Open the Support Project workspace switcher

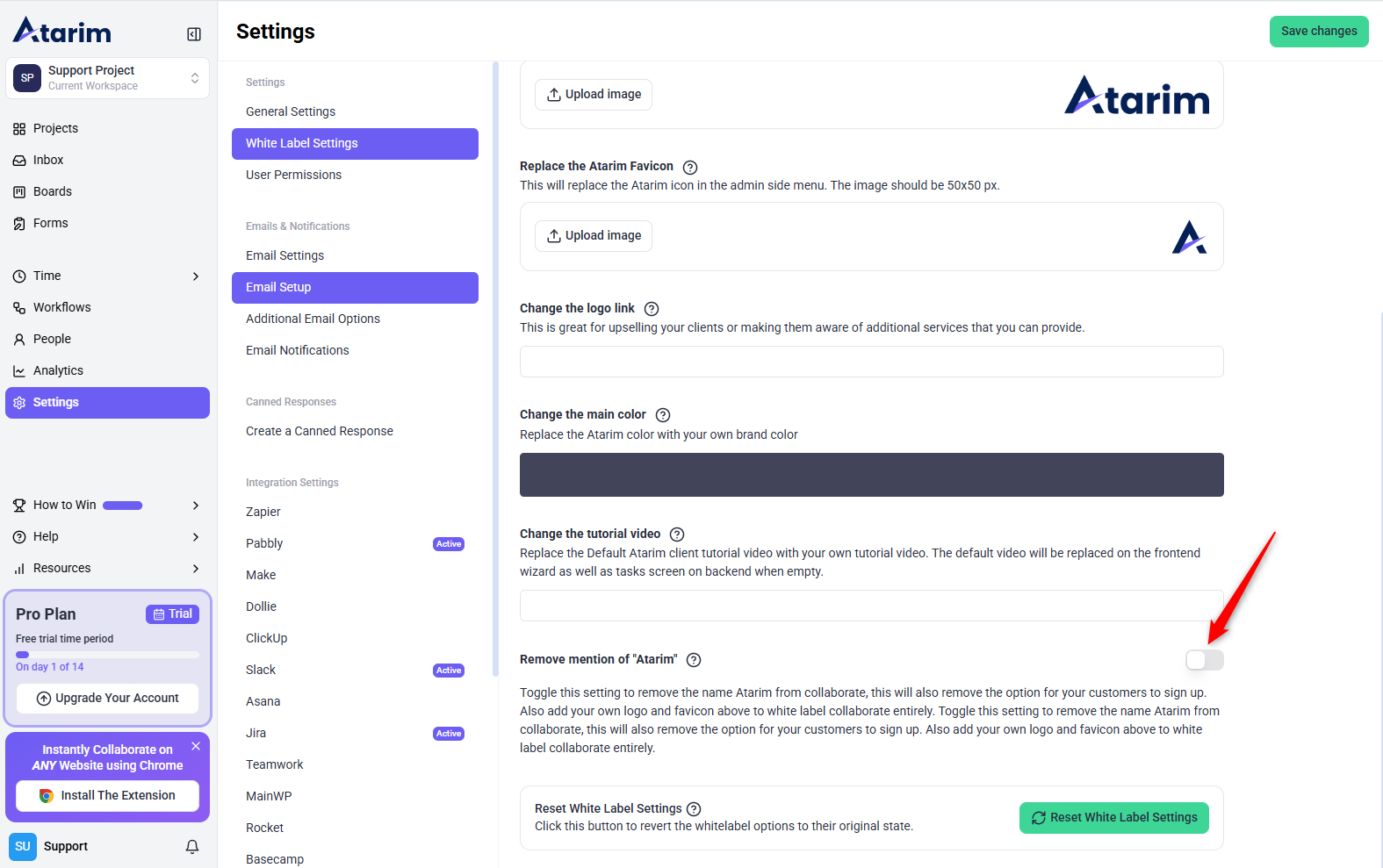click(107, 78)
